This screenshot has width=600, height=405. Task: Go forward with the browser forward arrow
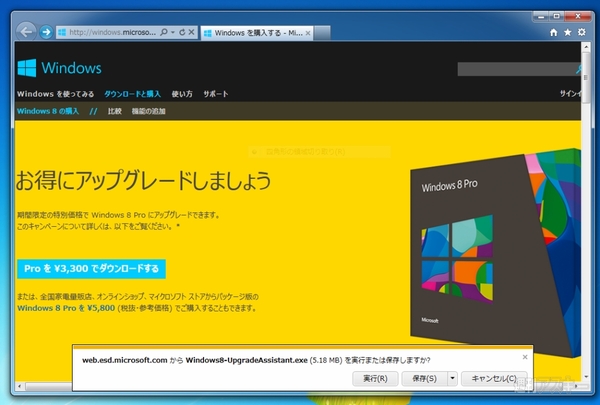tap(46, 32)
